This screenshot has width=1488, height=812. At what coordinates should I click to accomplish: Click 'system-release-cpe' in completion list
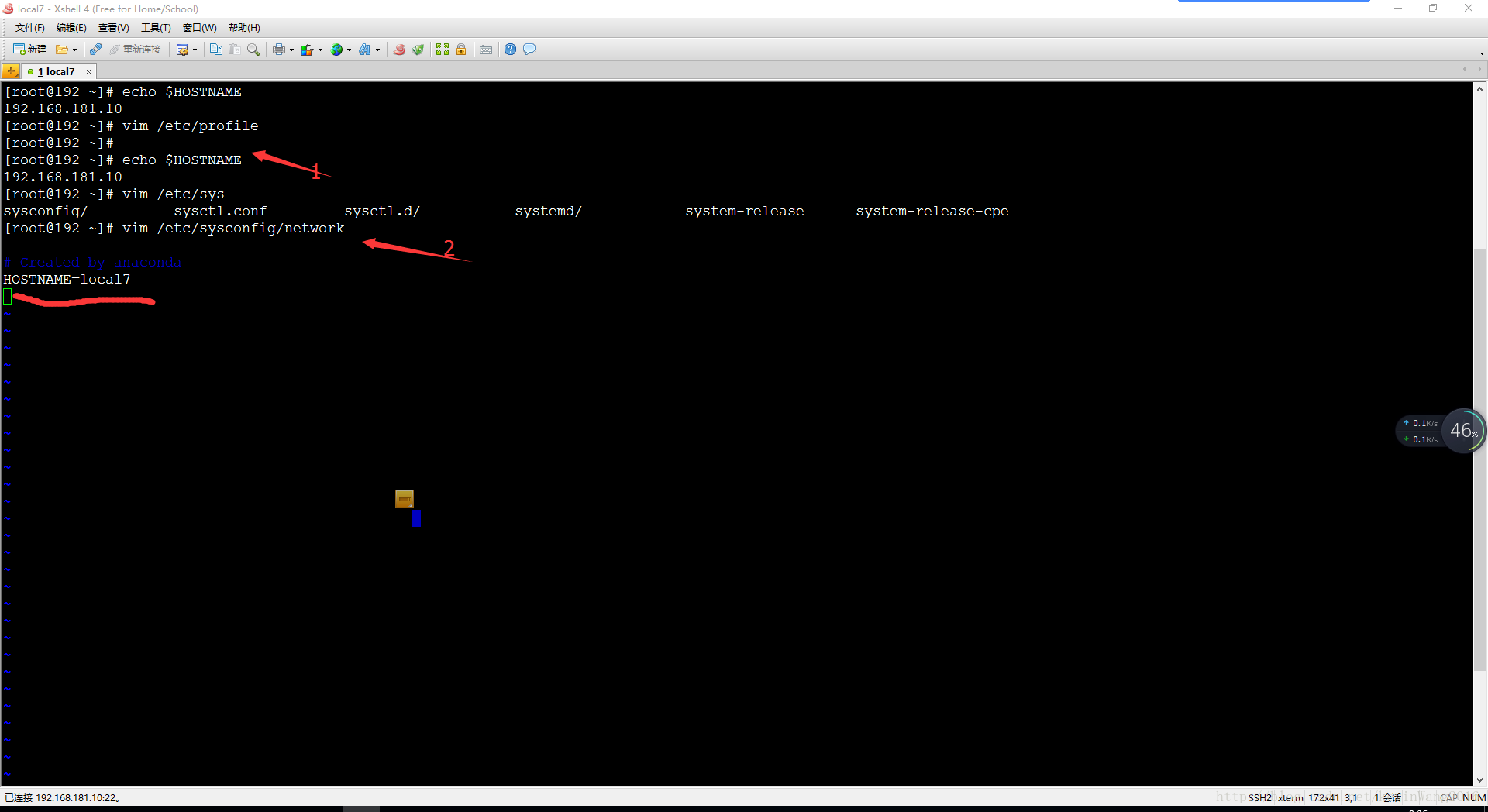coord(932,211)
